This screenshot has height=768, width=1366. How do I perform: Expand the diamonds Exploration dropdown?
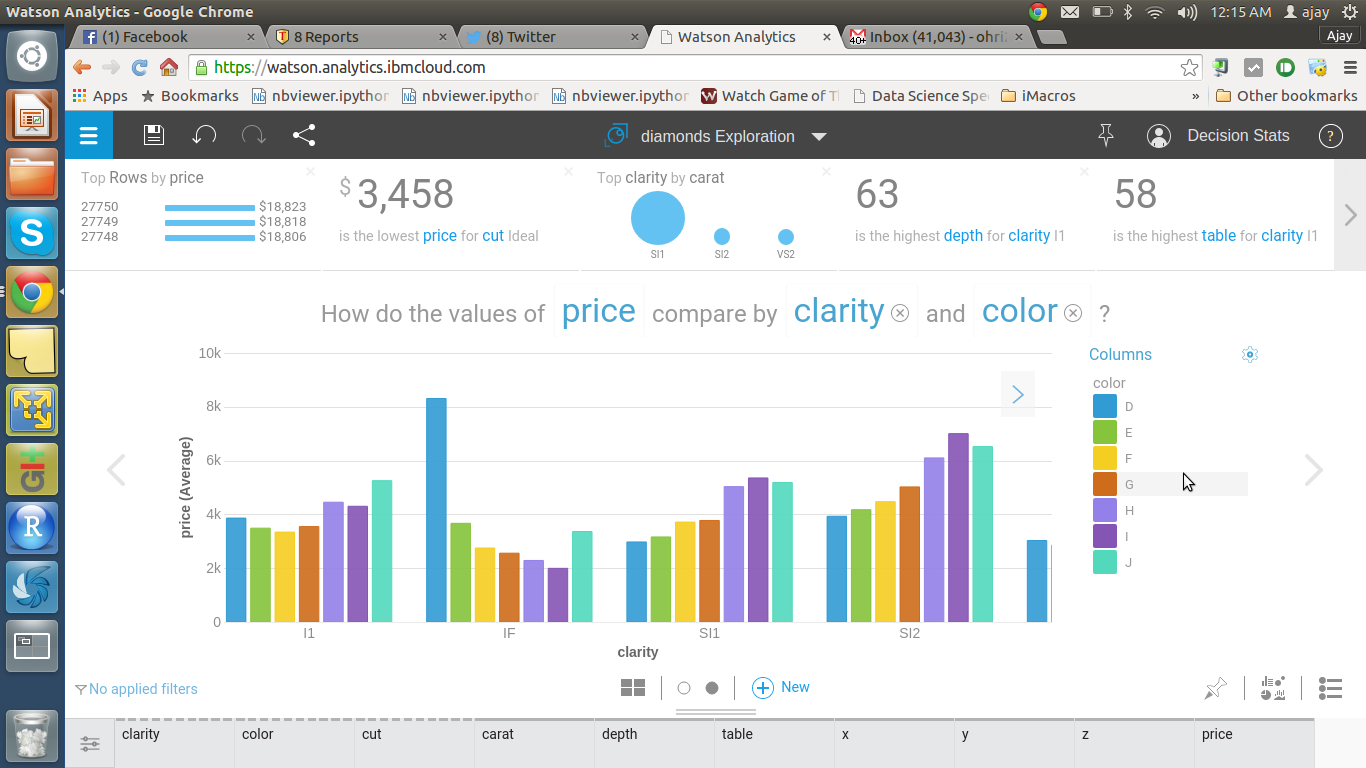(819, 137)
